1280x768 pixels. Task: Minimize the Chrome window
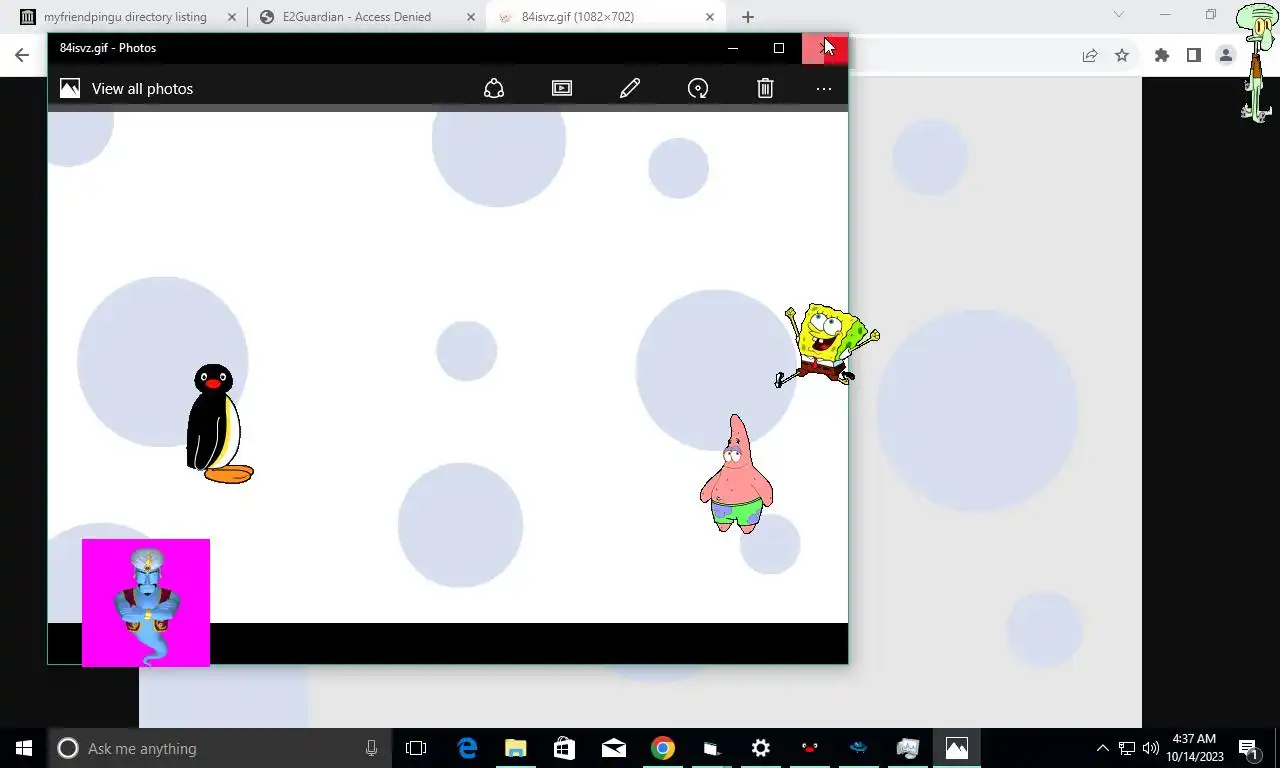(x=1165, y=15)
